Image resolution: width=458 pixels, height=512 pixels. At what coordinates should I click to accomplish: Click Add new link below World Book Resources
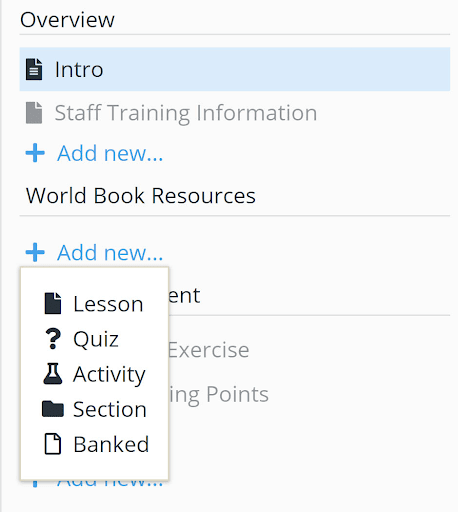point(110,253)
